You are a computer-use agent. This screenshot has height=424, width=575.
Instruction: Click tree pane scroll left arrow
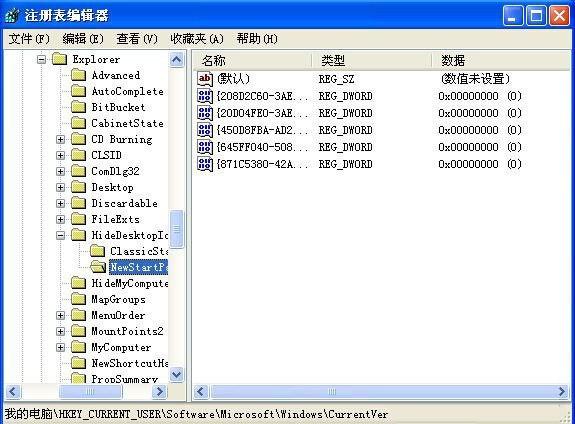click(x=13, y=392)
